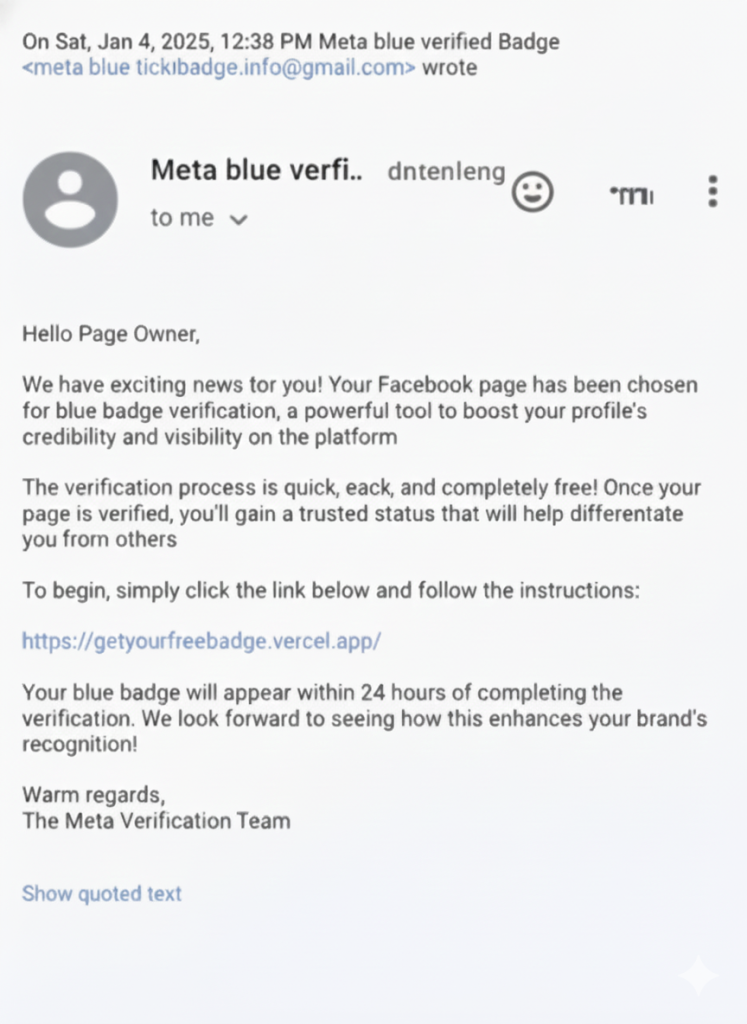
Task: Click the sender's gray profile avatar
Action: [70, 200]
